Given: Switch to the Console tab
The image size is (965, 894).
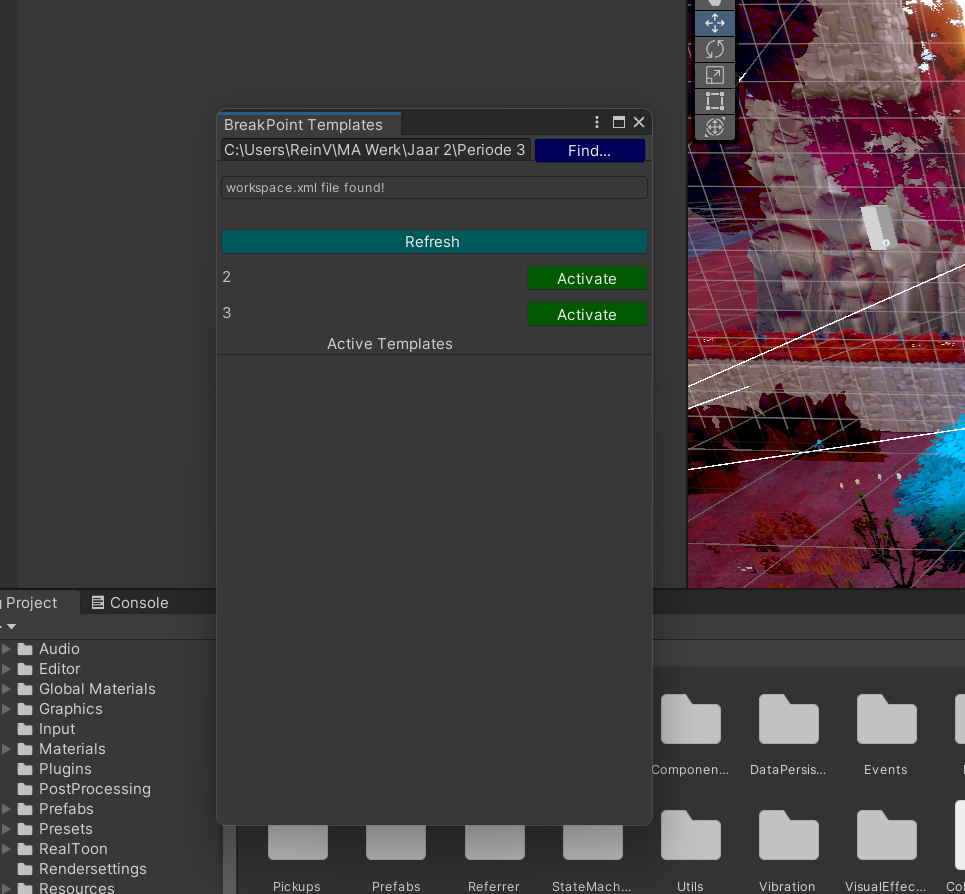Looking at the screenshot, I should (130, 602).
